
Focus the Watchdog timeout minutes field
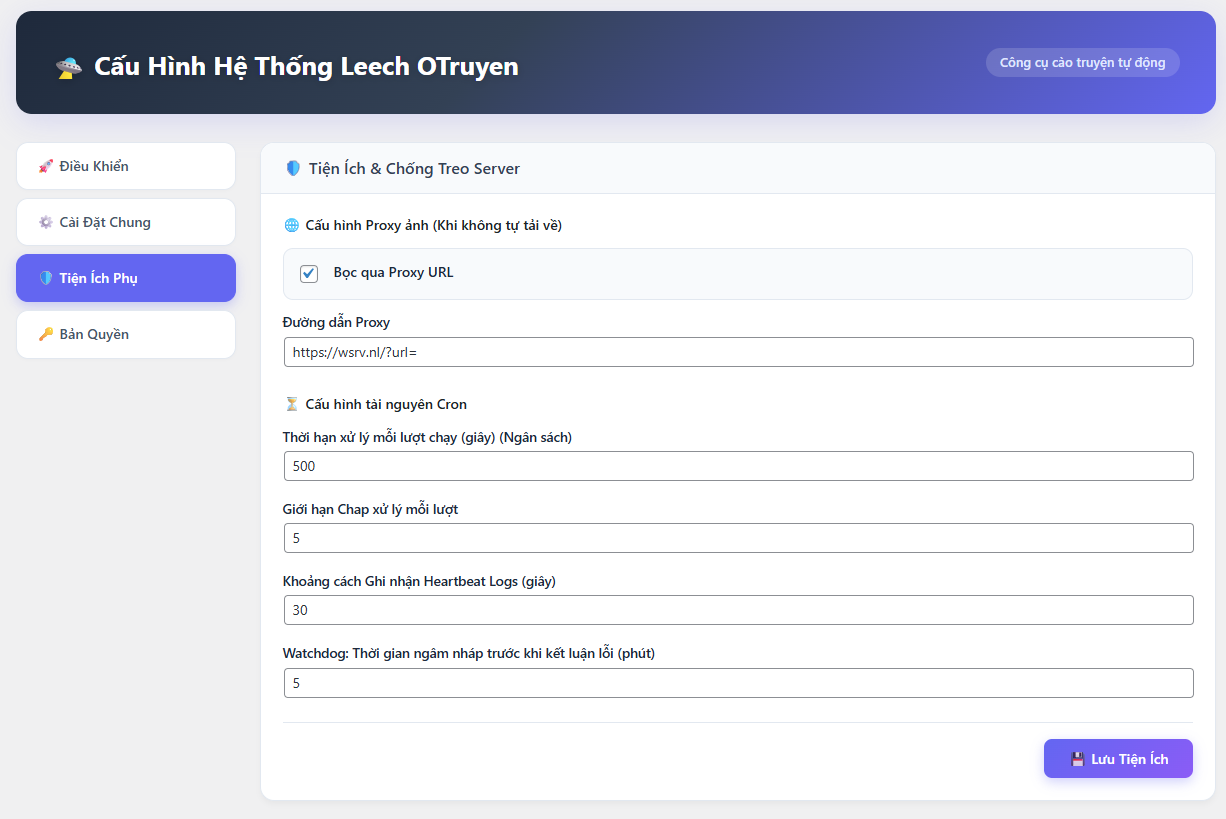click(x=738, y=683)
